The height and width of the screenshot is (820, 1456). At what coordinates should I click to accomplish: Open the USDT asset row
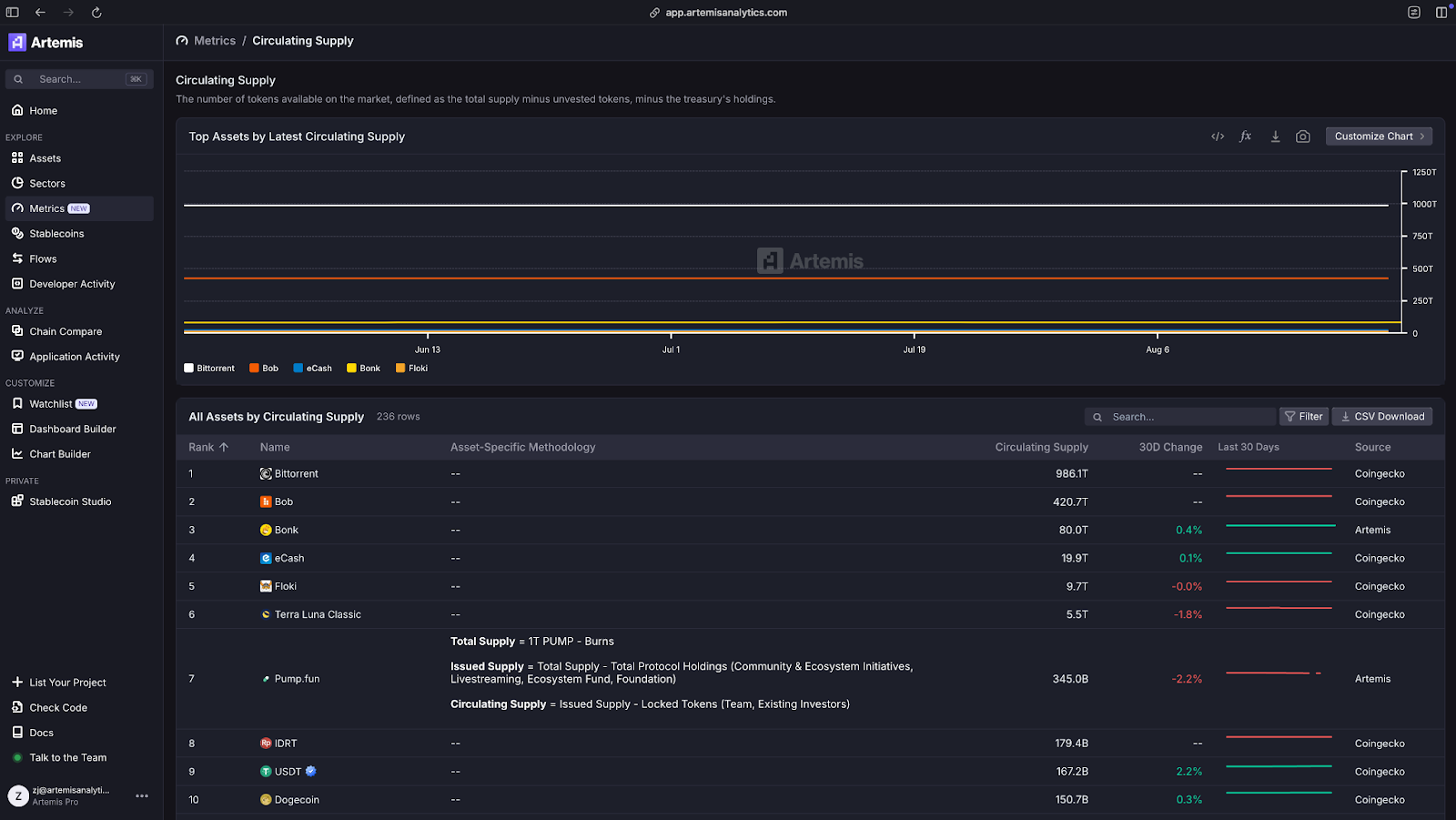(810, 771)
